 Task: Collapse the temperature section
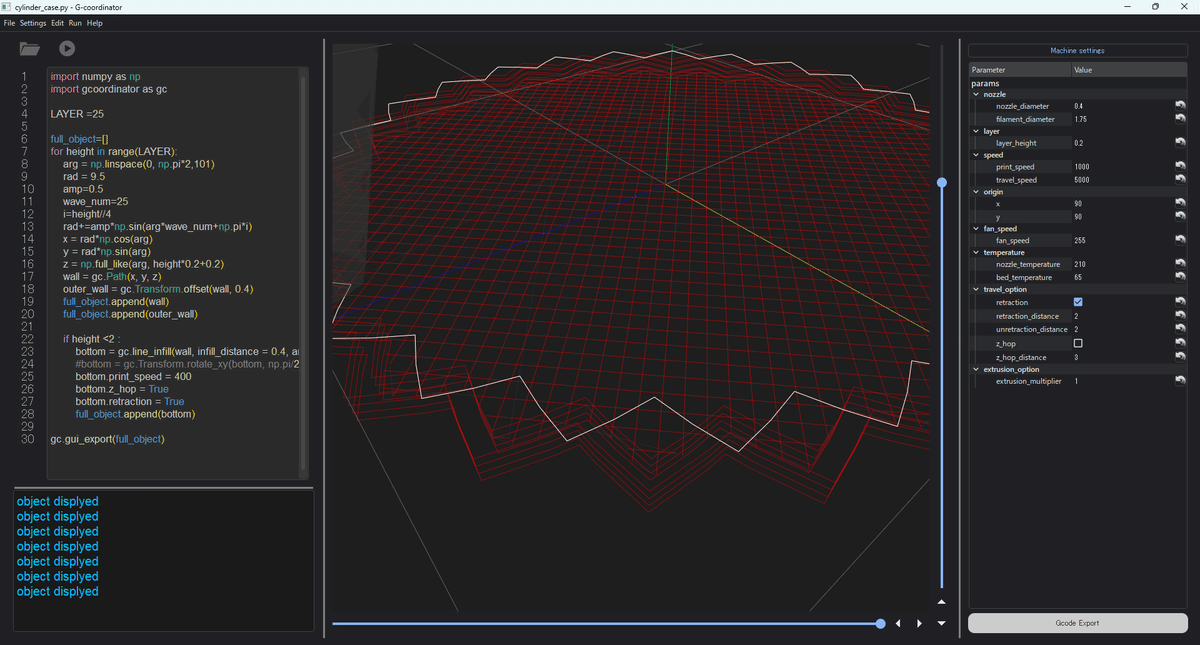975,252
